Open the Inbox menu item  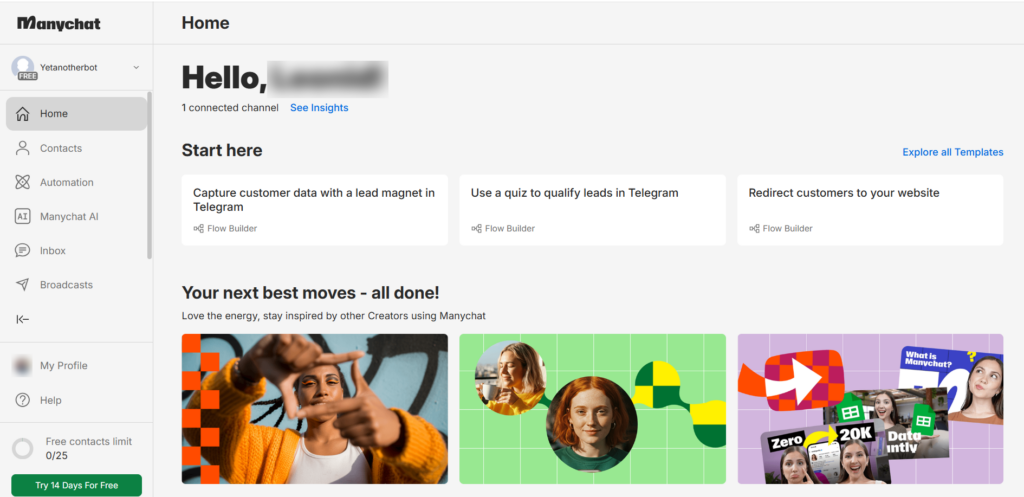76,251
